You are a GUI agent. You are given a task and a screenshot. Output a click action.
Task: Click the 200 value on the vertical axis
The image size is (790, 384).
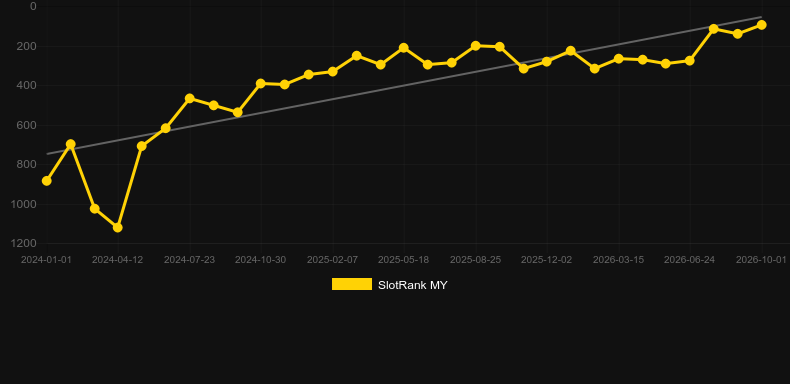coord(26,46)
